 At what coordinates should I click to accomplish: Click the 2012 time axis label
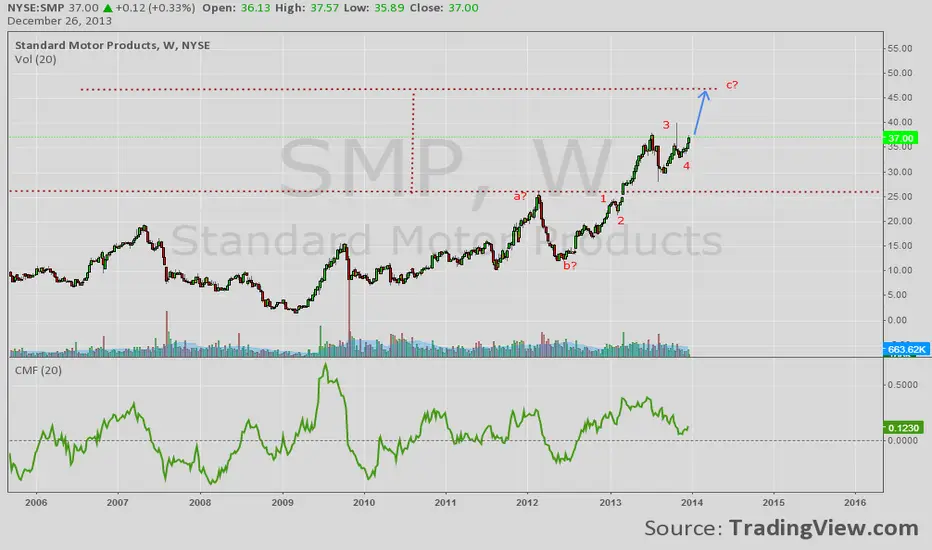(527, 502)
